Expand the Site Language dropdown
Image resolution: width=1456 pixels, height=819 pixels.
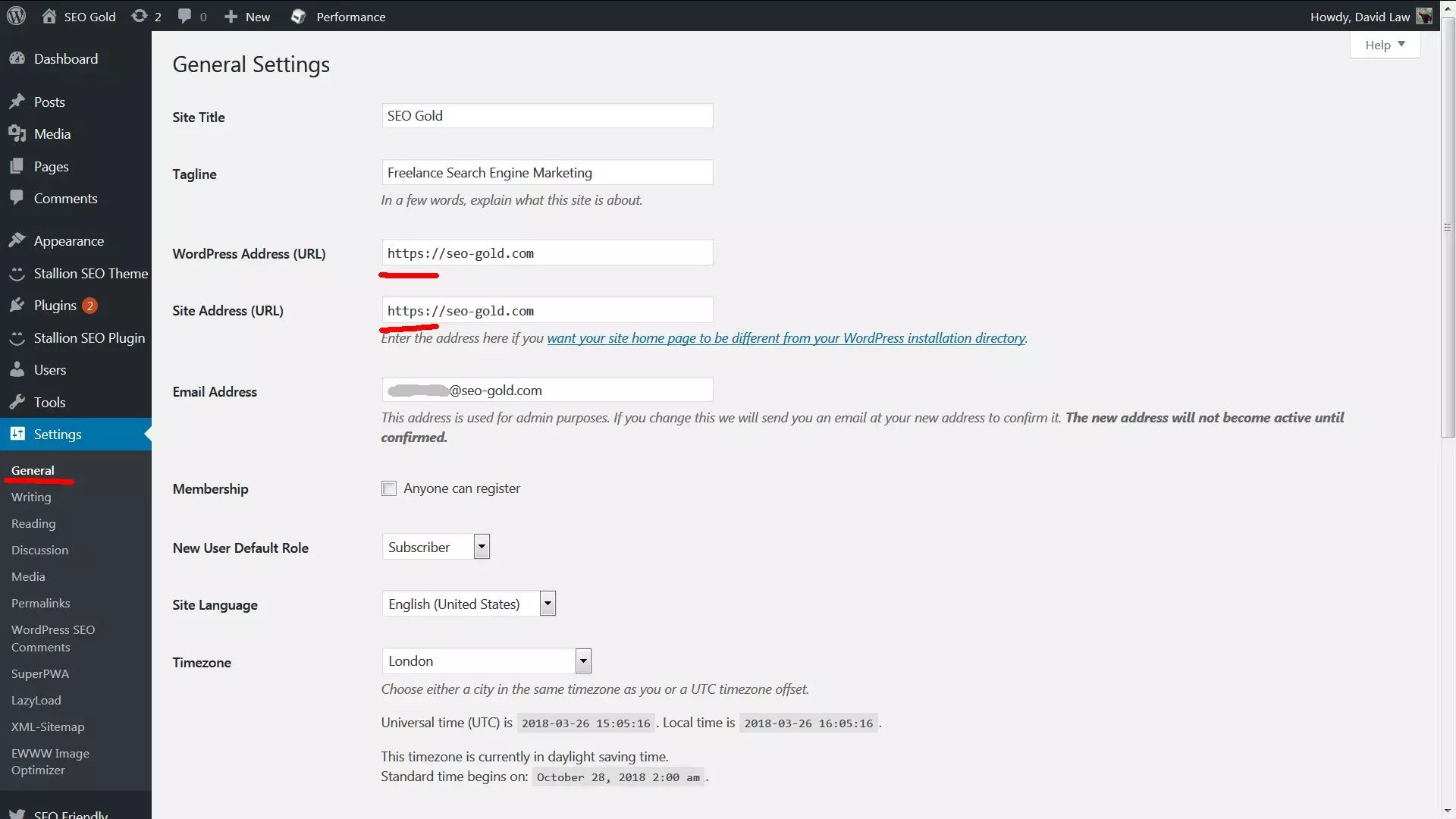[x=469, y=604]
